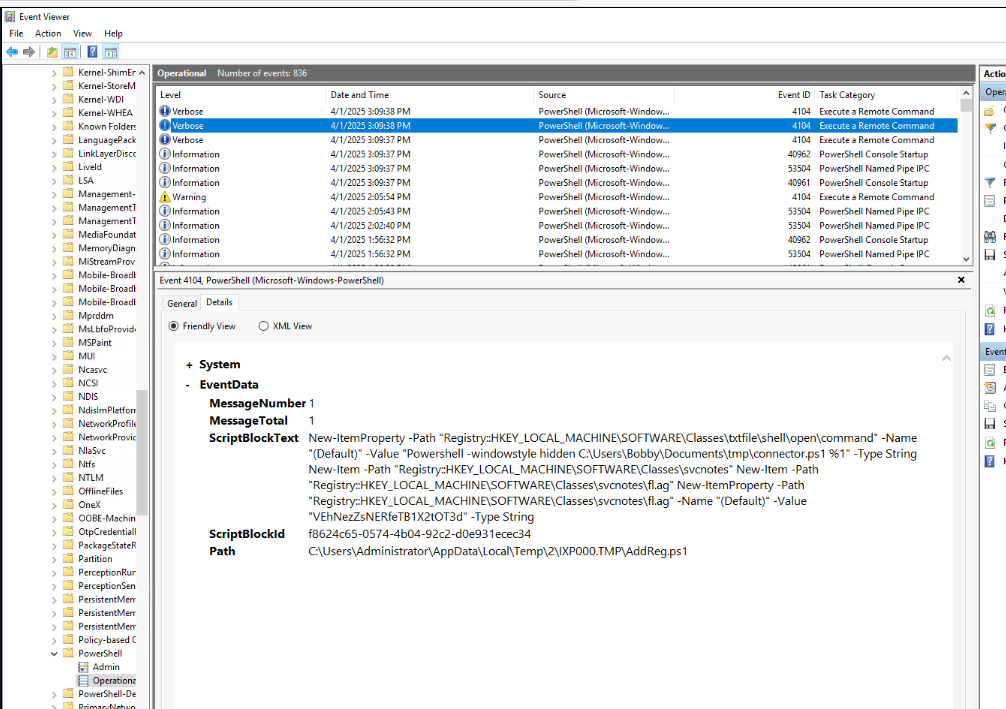Expand the System section
Screen dimensions: 1006x709
pos(188,365)
